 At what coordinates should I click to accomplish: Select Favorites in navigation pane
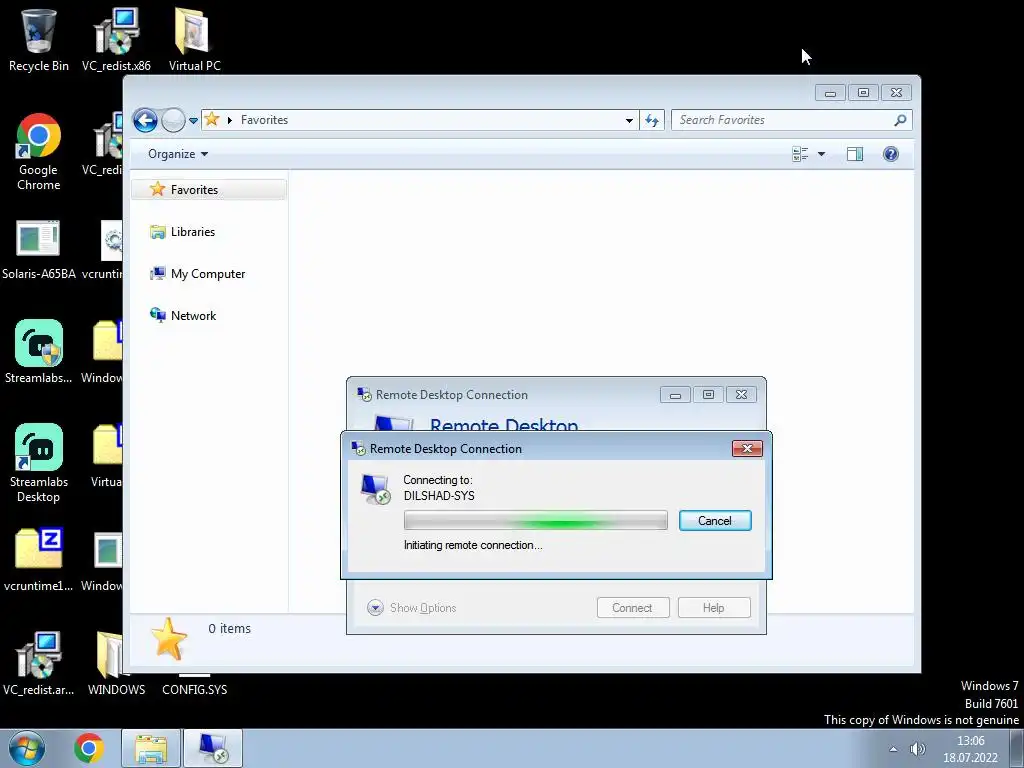point(209,189)
